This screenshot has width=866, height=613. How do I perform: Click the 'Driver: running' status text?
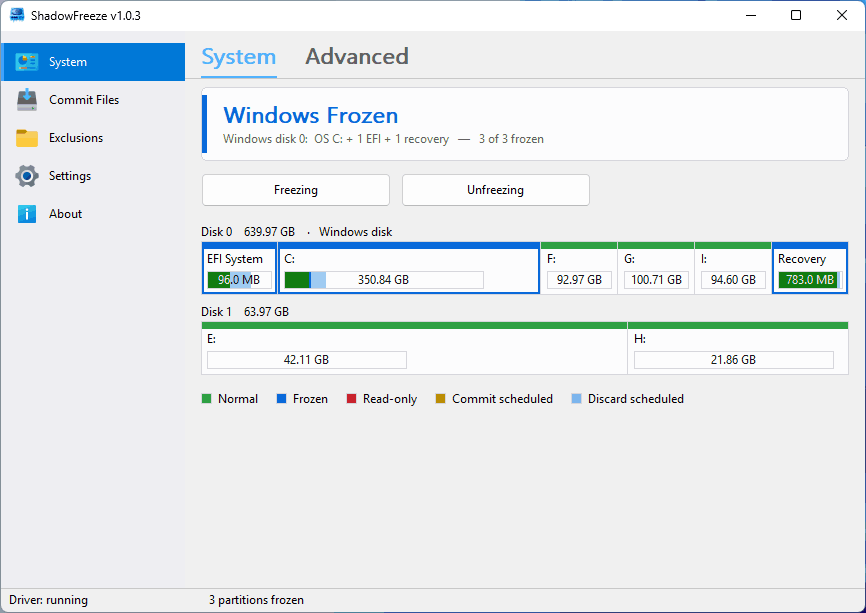49,600
